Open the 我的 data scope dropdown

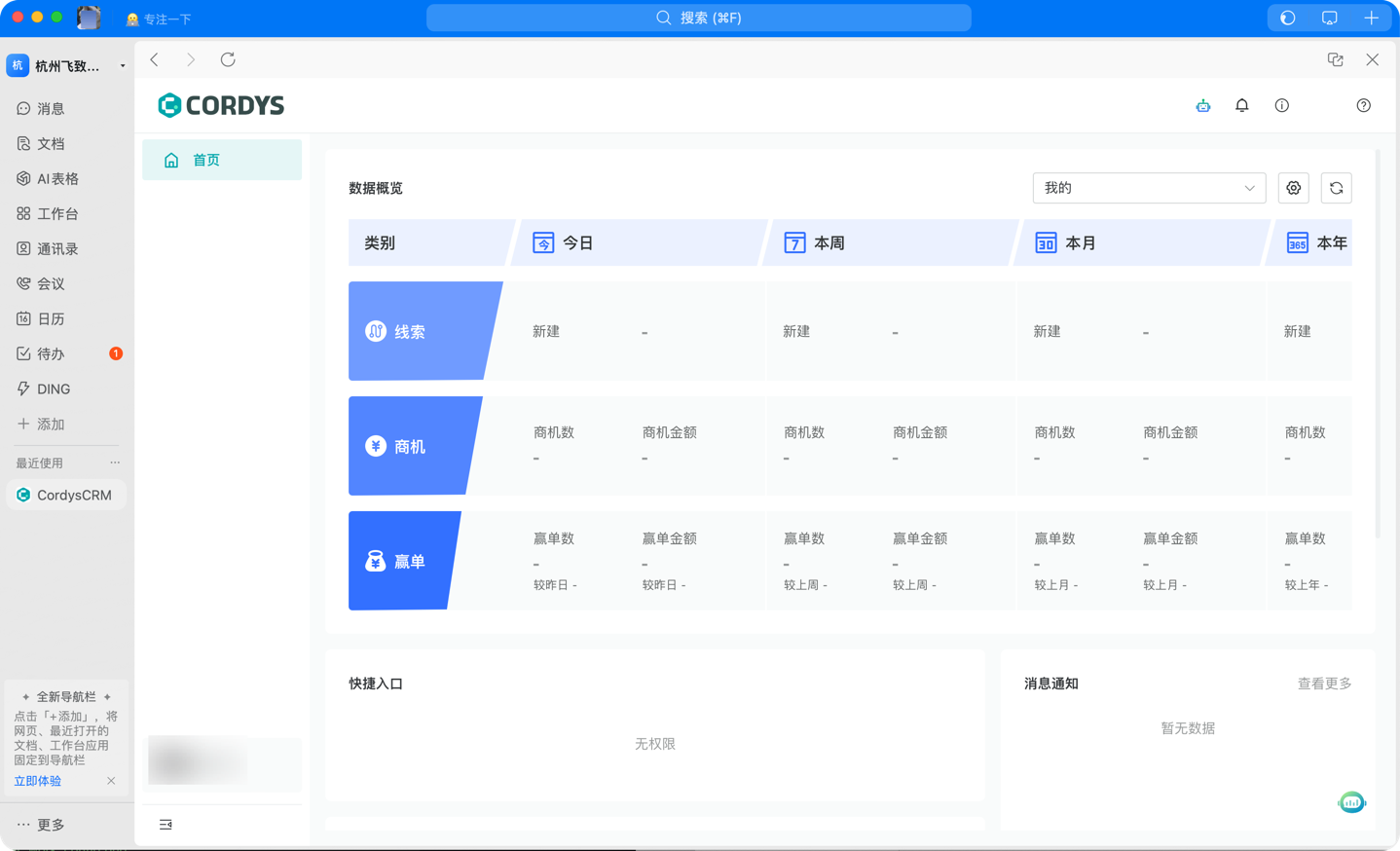[1149, 188]
